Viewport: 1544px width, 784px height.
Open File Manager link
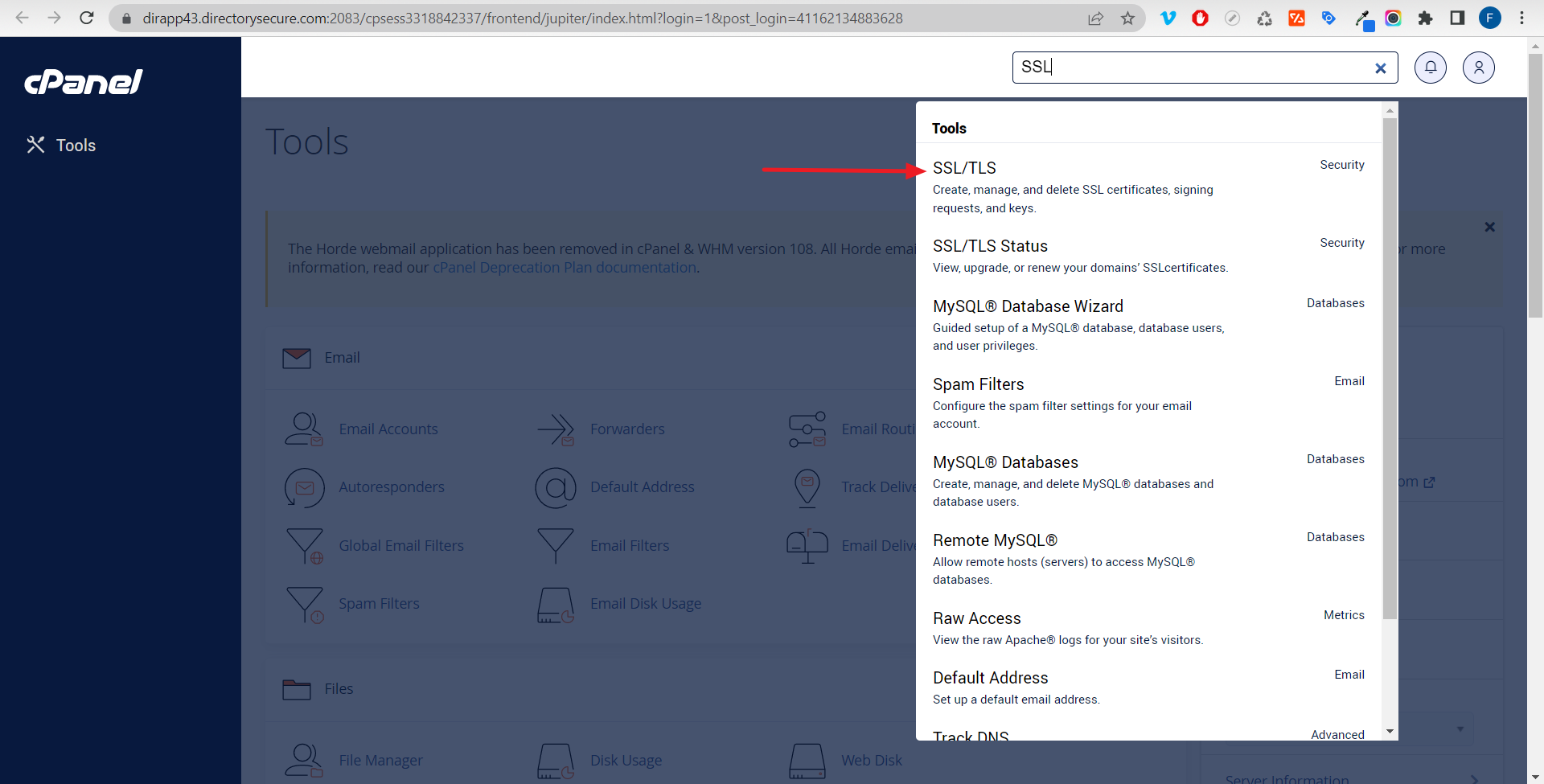(x=380, y=761)
